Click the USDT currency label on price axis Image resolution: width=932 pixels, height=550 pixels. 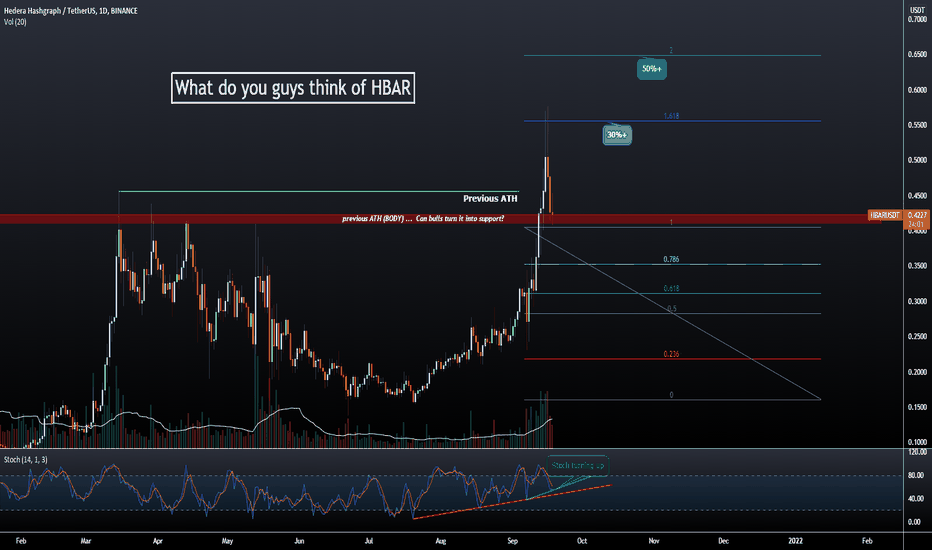tap(917, 11)
